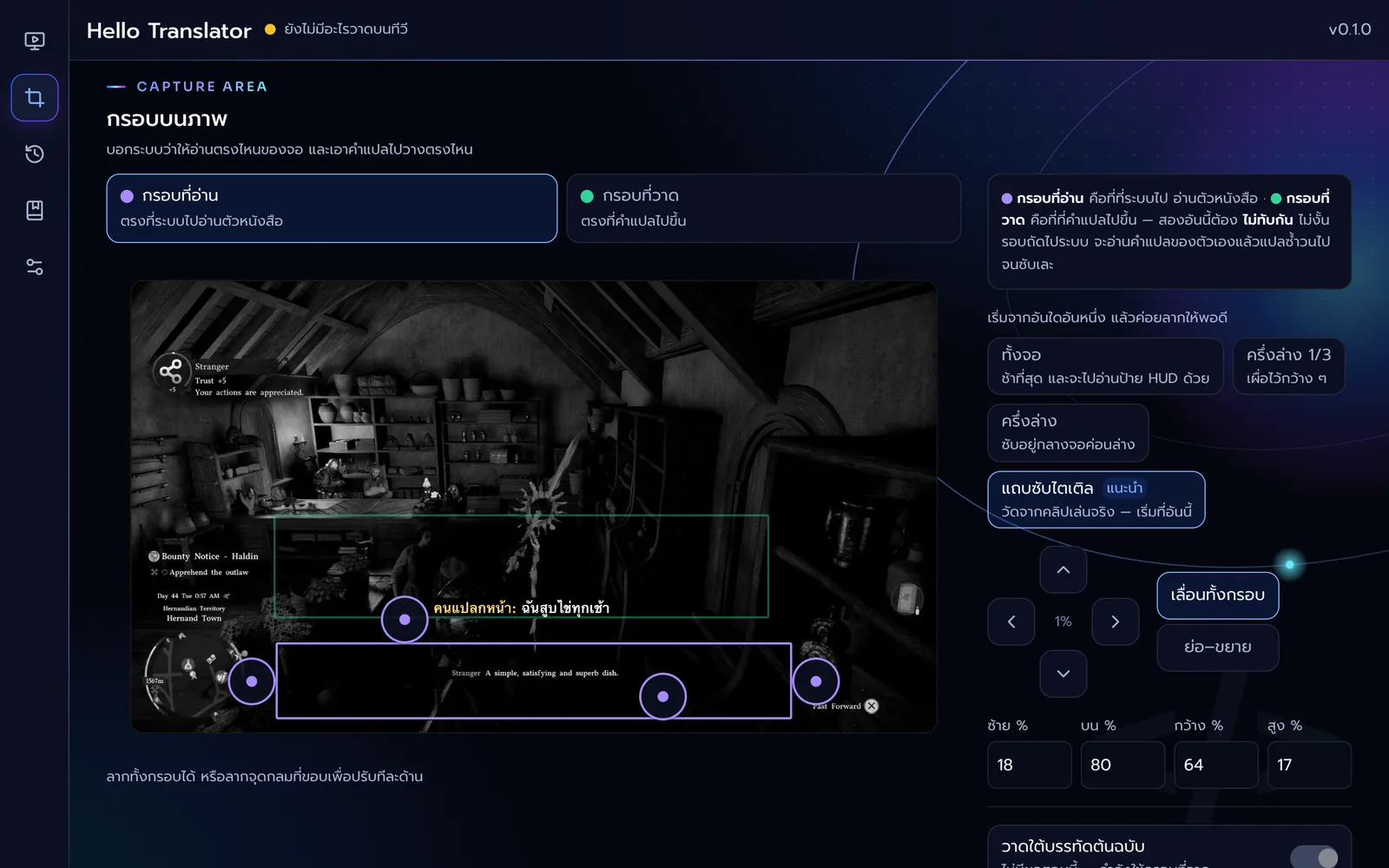Image resolution: width=1389 pixels, height=868 pixels.
Task: Choose the ทั้งจอ preset
Action: [x=1105, y=366]
